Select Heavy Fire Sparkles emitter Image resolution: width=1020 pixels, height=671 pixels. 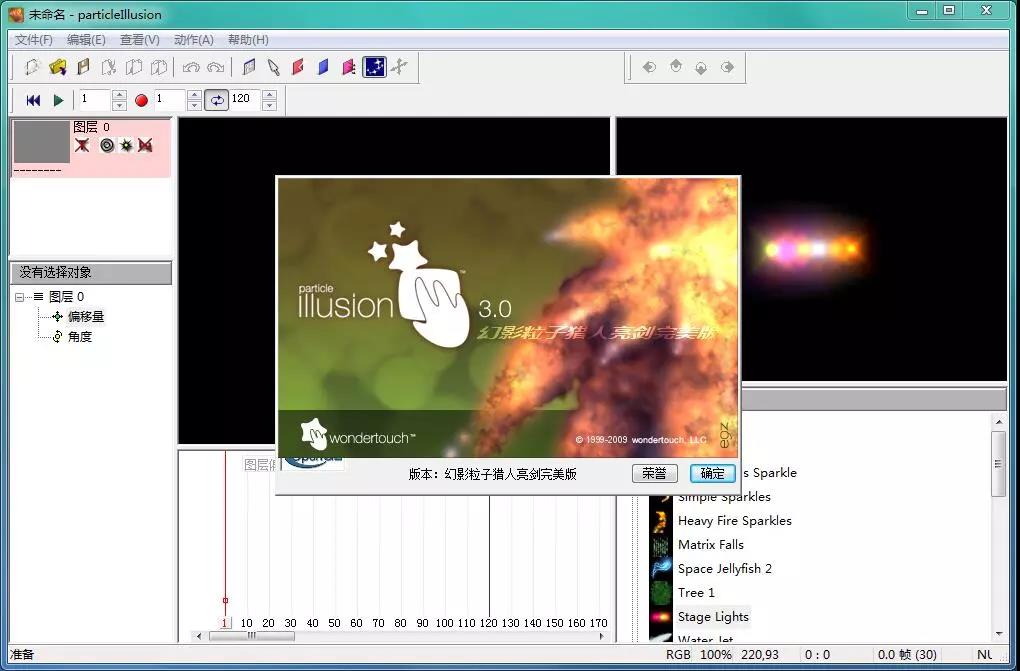(x=734, y=521)
